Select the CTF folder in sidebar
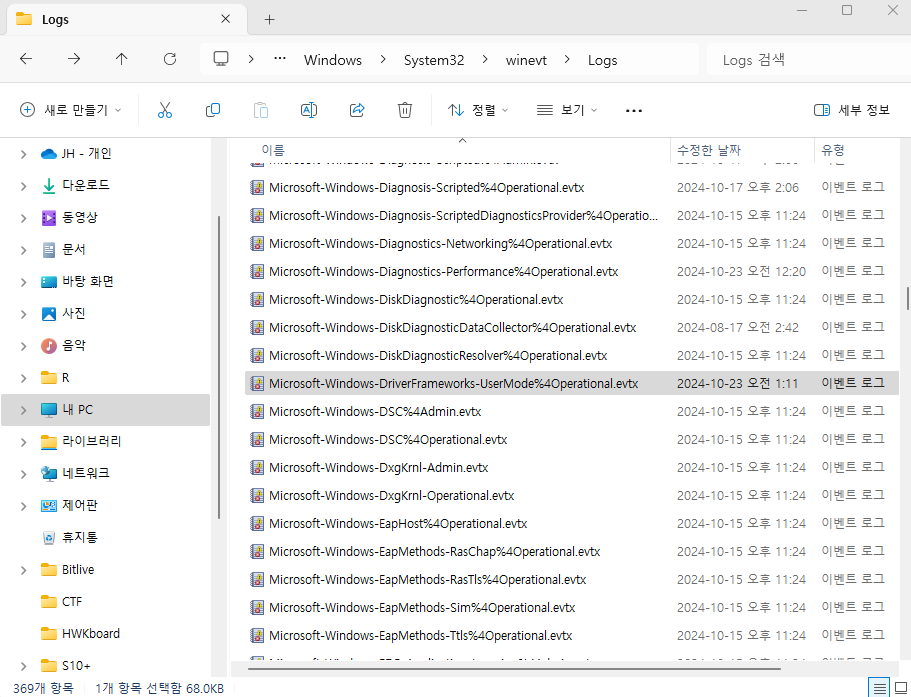 [x=72, y=602]
